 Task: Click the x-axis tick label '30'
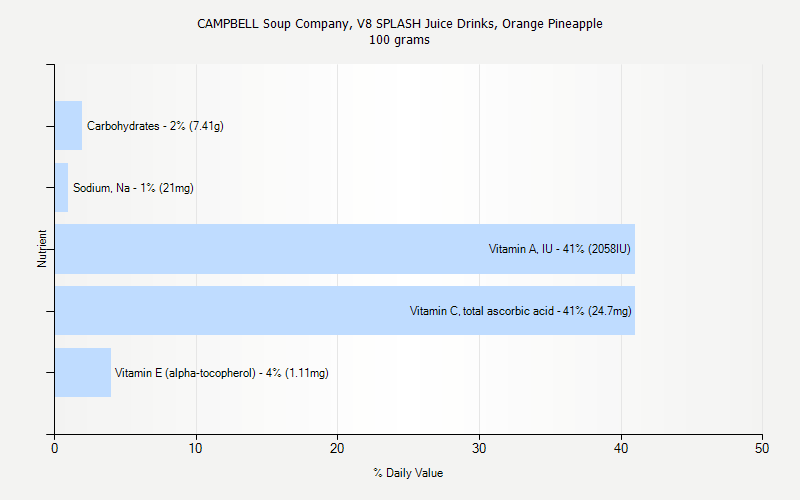pyautogui.click(x=479, y=448)
